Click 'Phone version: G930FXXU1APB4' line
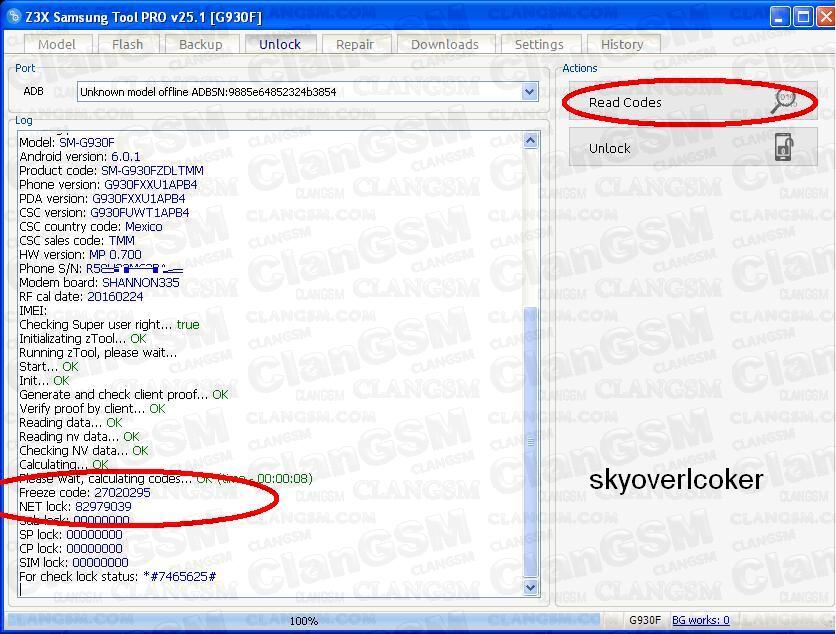The height and width of the screenshot is (634, 836). [108, 184]
